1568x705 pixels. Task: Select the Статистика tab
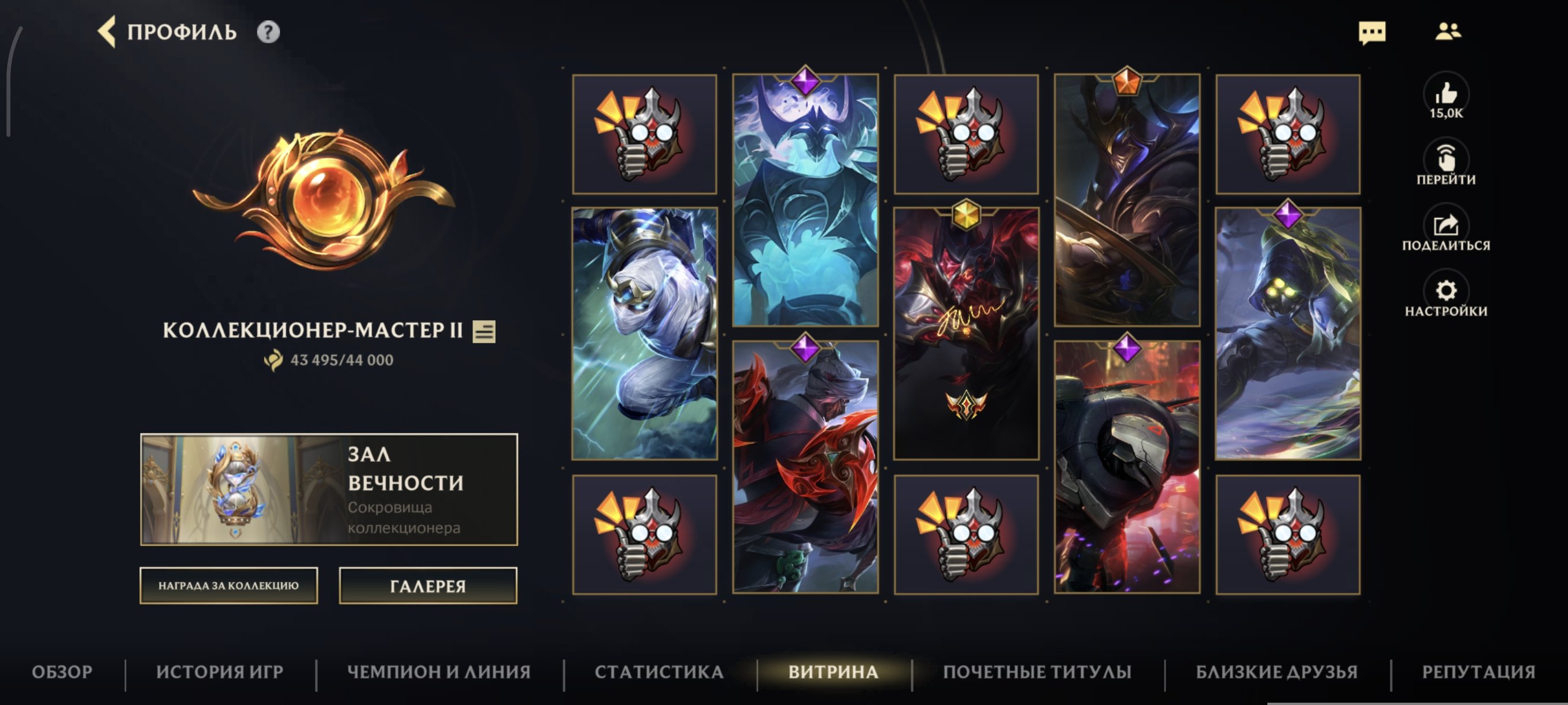click(659, 671)
